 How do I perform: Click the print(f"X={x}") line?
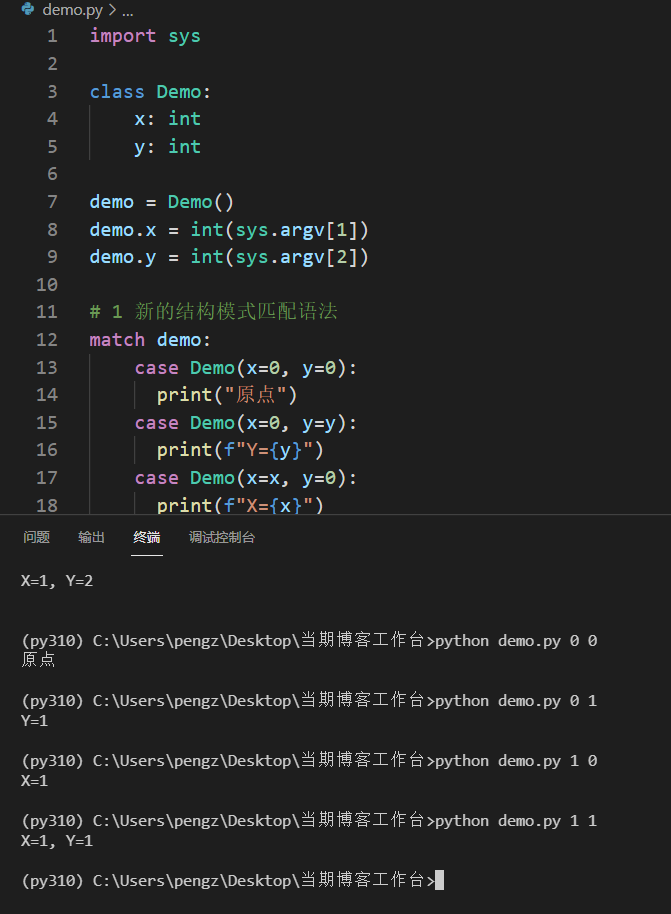point(240,505)
